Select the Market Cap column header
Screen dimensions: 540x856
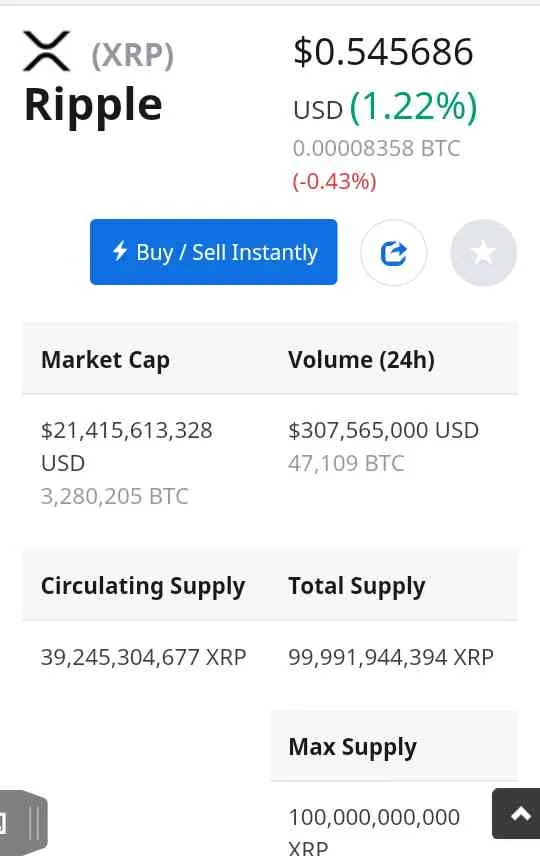(105, 360)
